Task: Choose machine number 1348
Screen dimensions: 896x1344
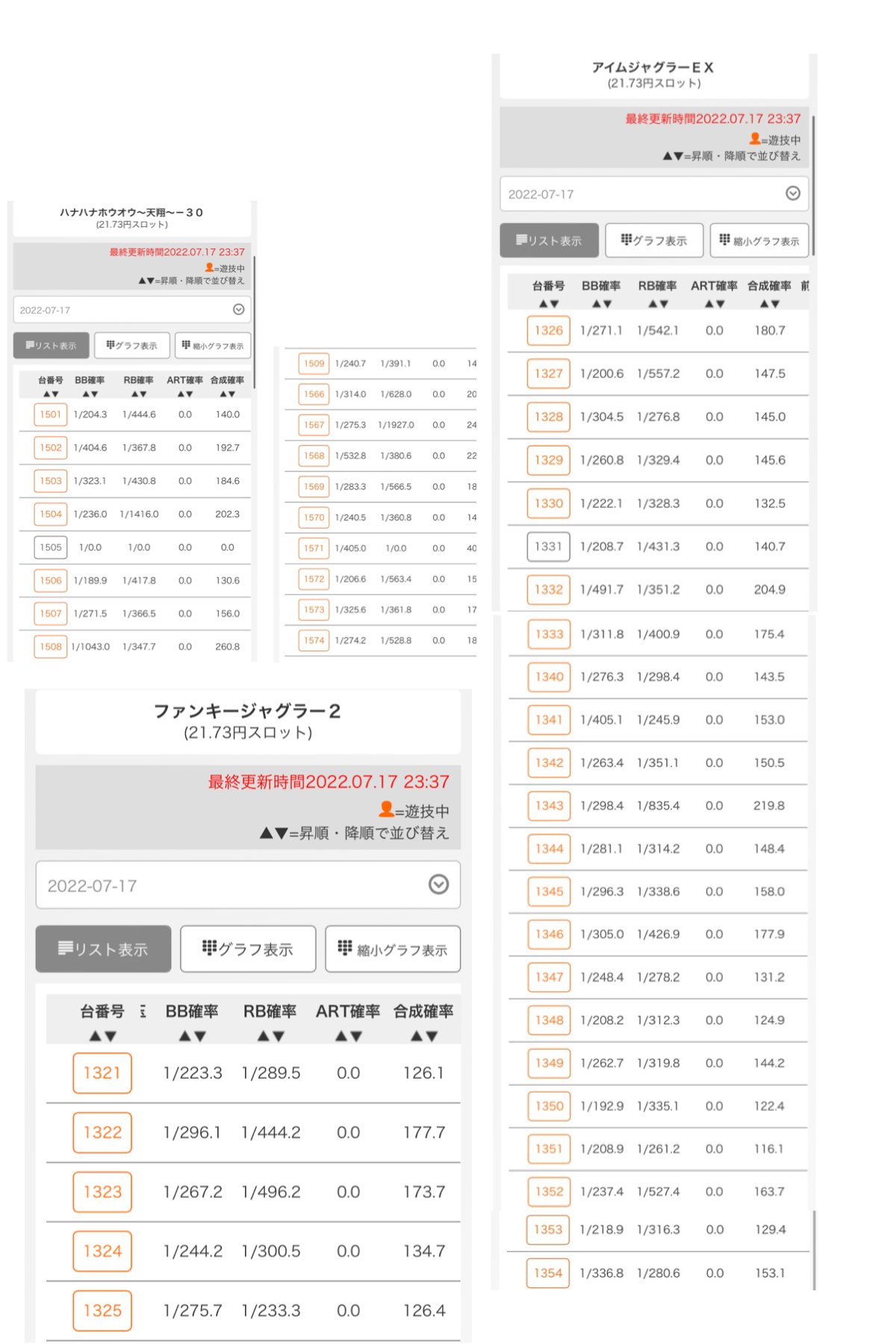Action: click(550, 1020)
